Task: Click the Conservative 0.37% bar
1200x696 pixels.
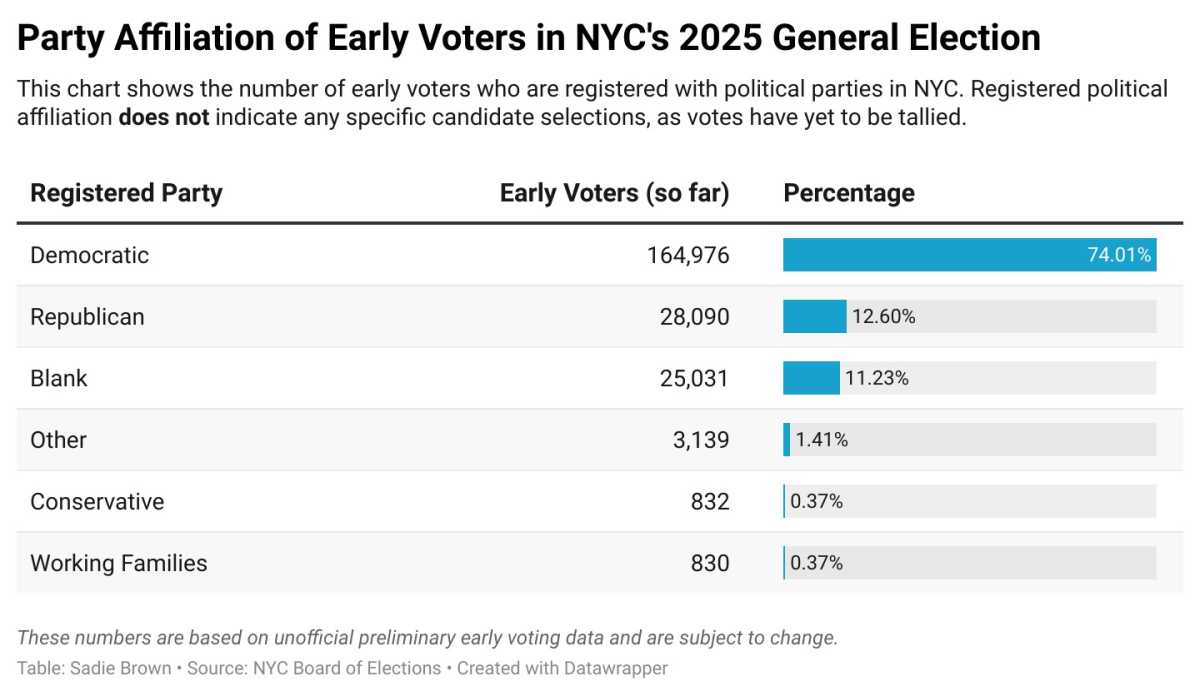Action: pos(785,502)
